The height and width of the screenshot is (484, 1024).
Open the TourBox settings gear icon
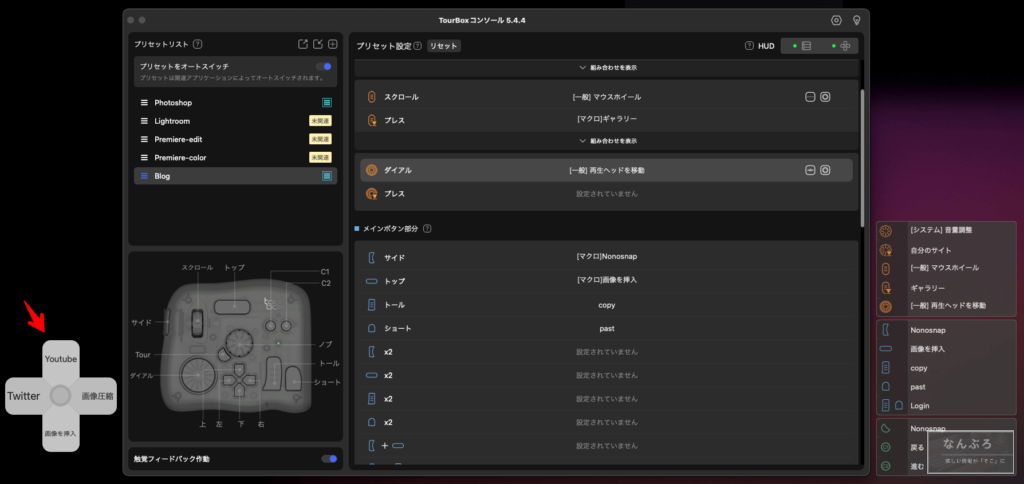(x=836, y=20)
